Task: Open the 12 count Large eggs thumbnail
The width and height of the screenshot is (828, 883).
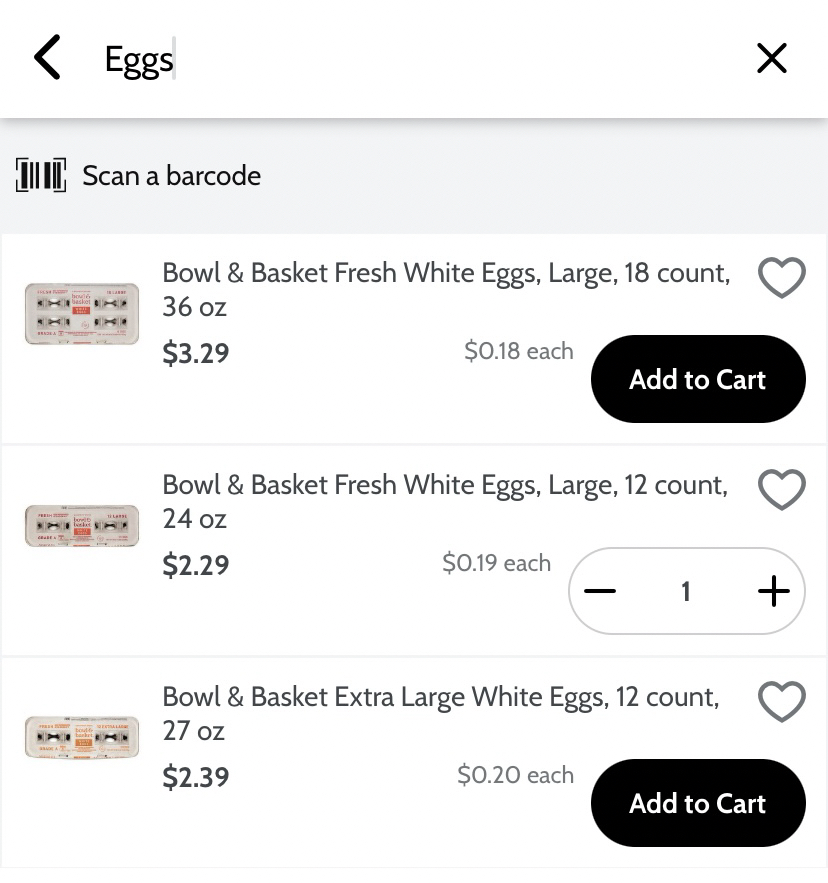Action: pyautogui.click(x=82, y=525)
